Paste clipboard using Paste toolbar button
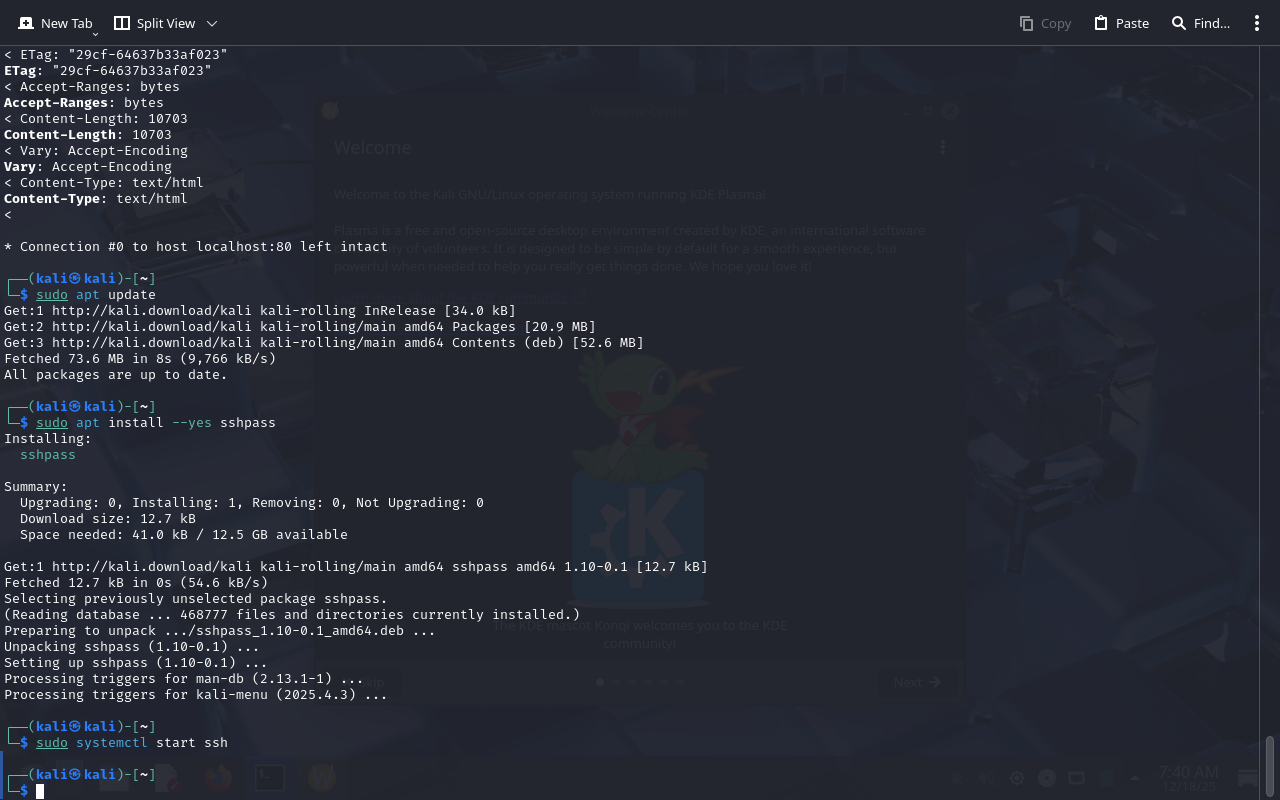Viewport: 1280px width, 800px height. tap(1121, 23)
